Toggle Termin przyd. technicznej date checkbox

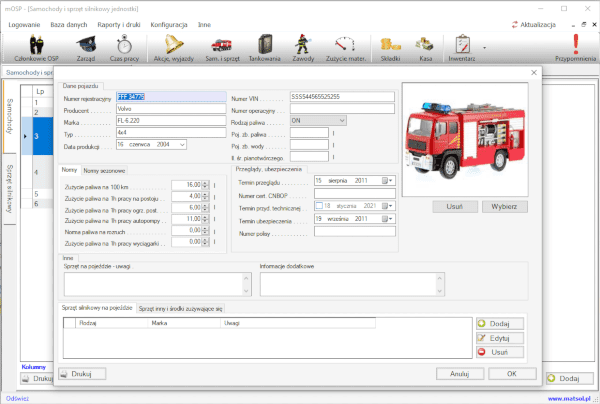coord(319,206)
